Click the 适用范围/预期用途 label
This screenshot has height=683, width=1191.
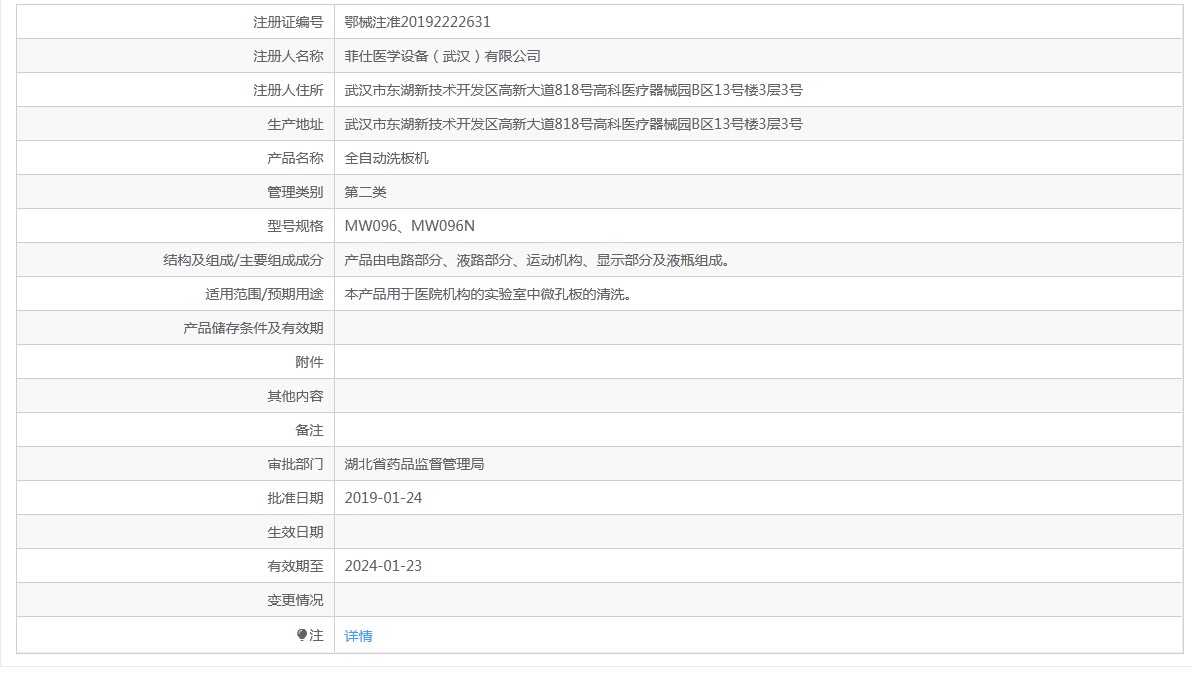[264, 294]
